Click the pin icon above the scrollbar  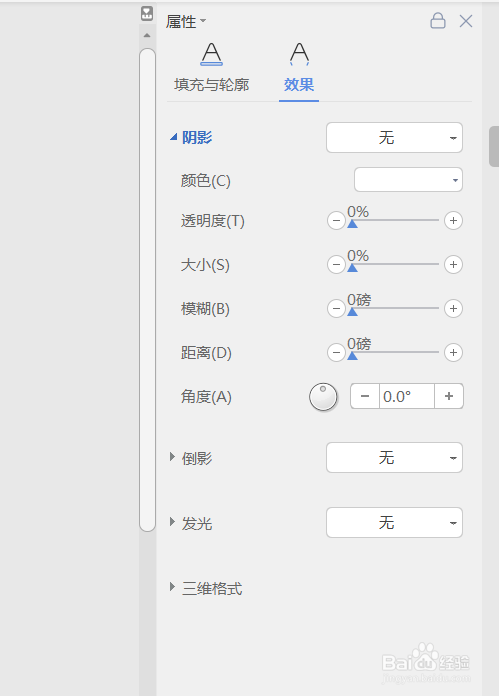point(147,13)
